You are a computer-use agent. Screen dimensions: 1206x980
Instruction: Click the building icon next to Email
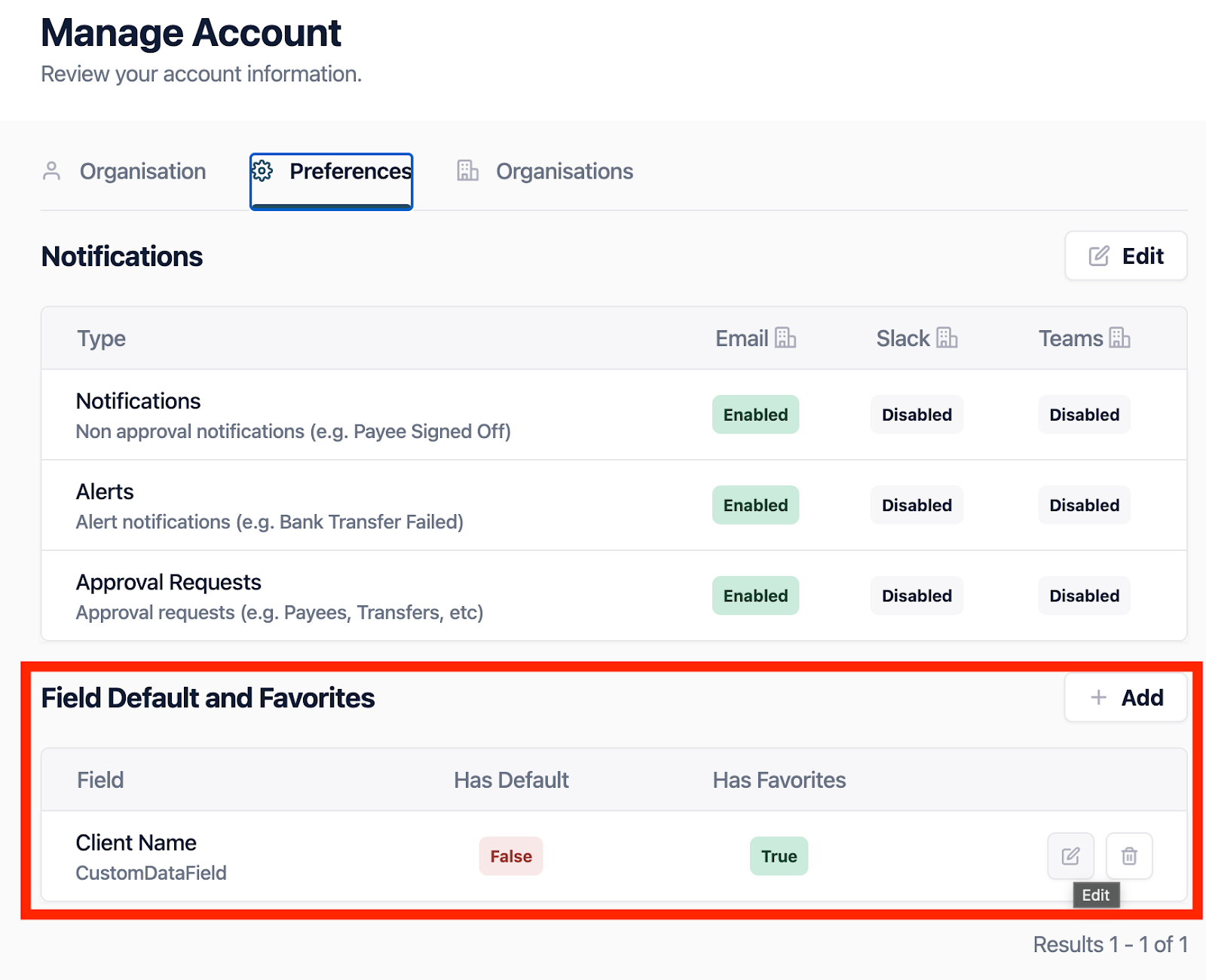785,338
